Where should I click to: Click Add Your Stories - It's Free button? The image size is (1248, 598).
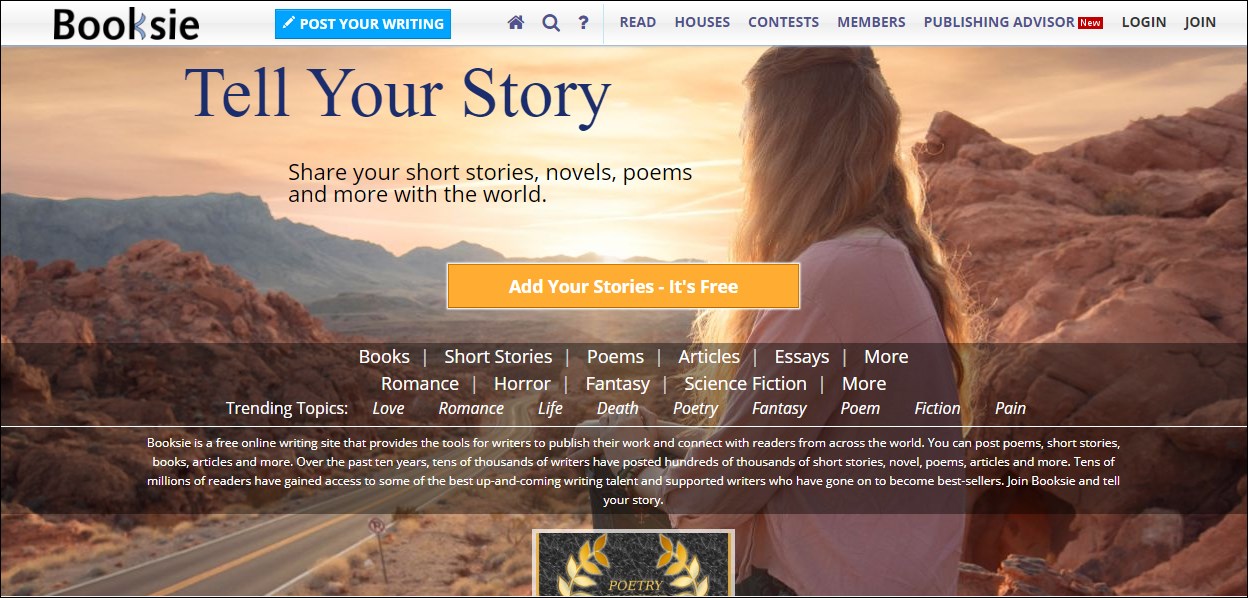623,286
